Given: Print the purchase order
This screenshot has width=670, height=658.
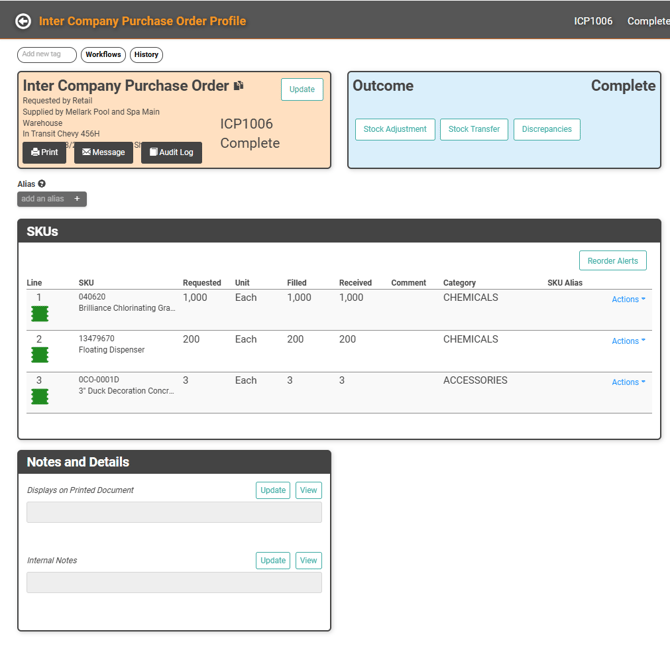Looking at the screenshot, I should point(44,153).
